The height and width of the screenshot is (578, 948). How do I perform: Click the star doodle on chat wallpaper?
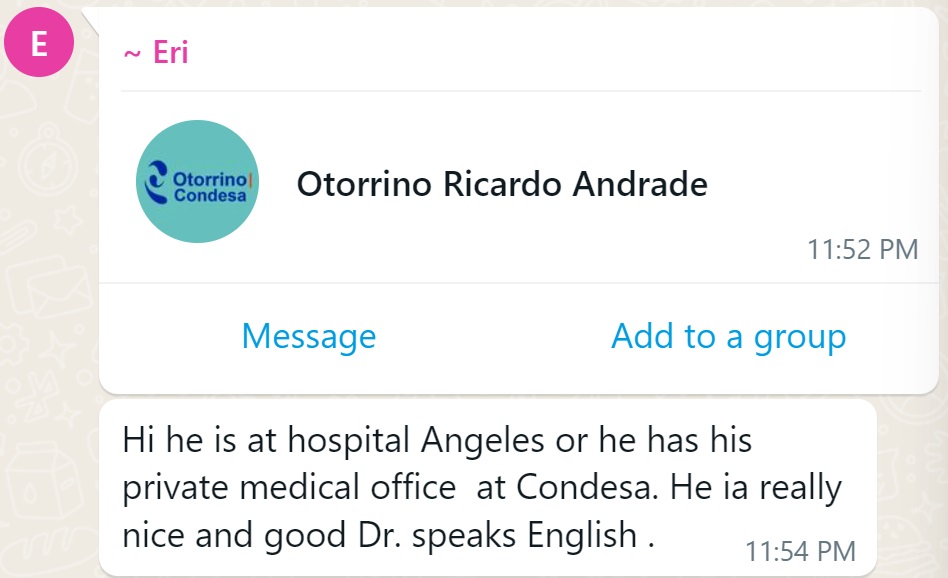[68, 220]
